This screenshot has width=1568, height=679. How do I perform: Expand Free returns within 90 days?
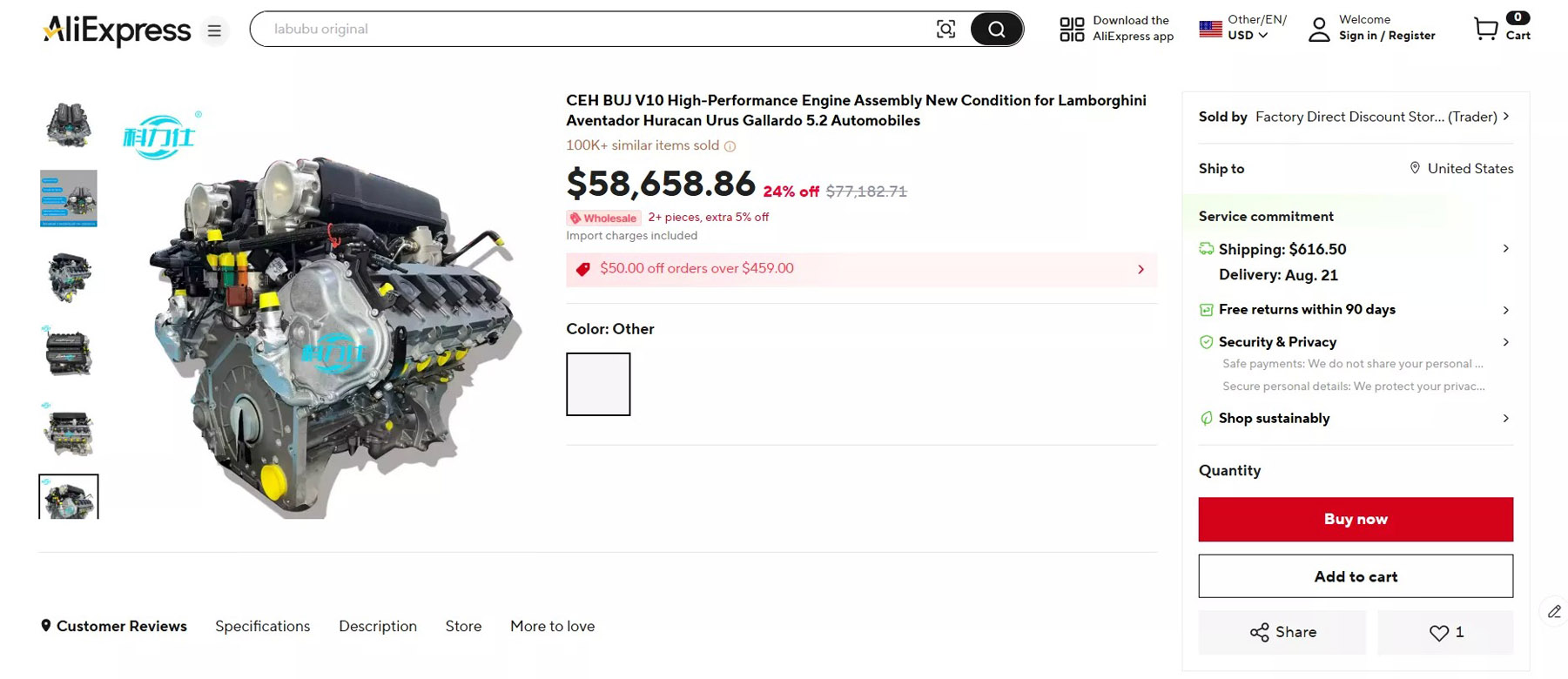tap(1505, 310)
